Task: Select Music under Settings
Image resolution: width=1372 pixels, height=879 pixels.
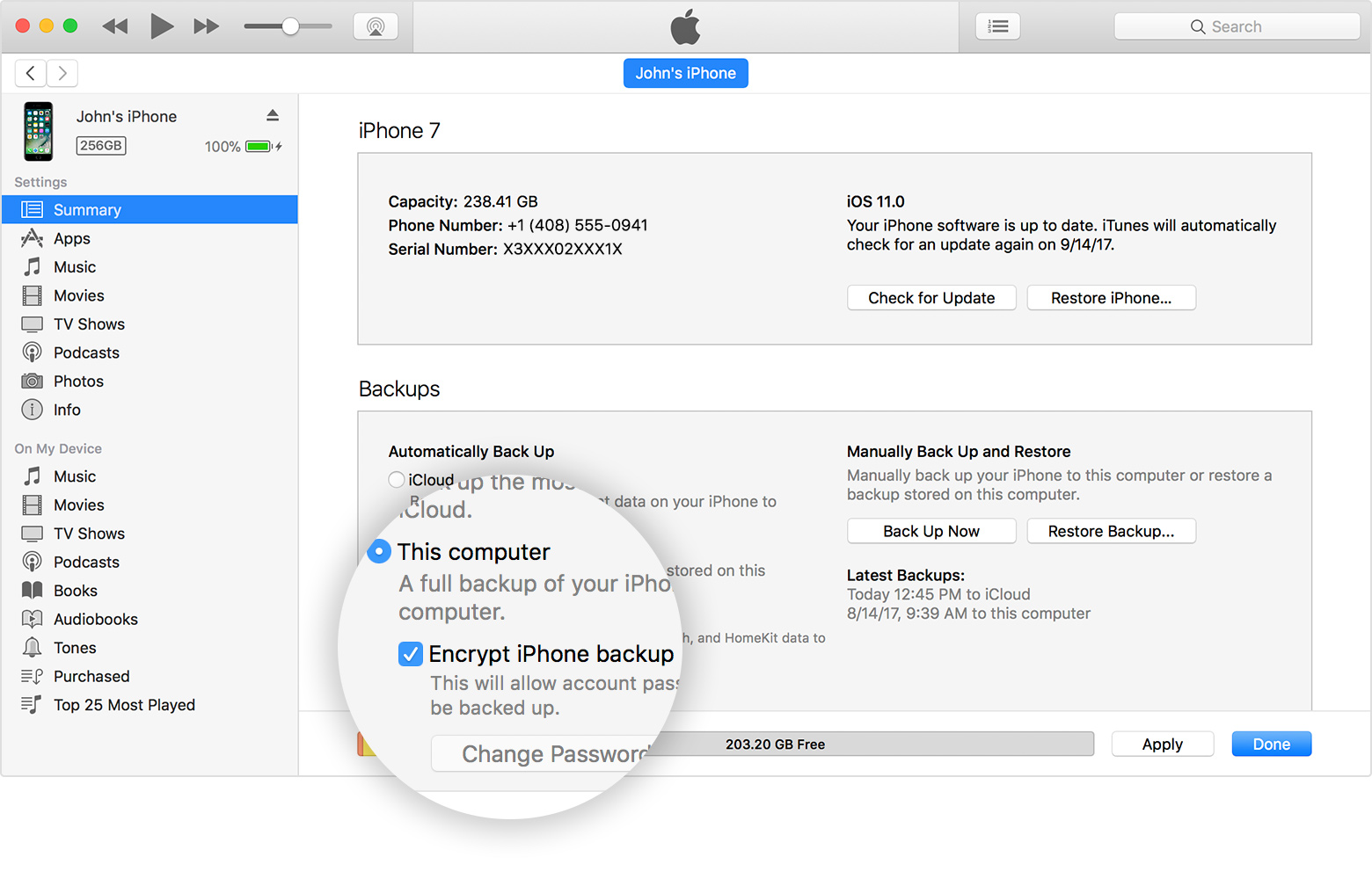Action: [x=150, y=266]
